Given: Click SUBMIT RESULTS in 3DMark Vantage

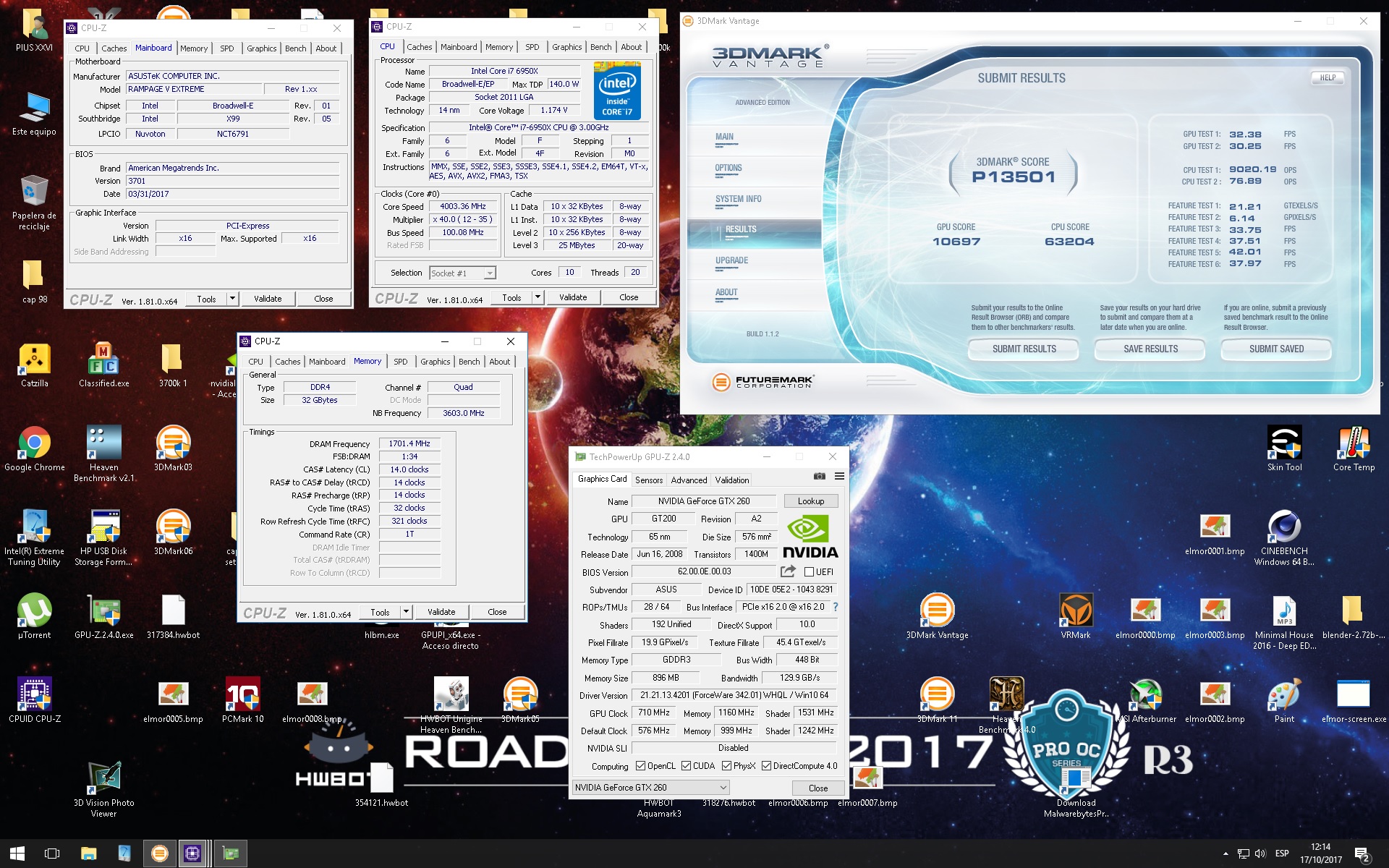Looking at the screenshot, I should [x=1024, y=349].
